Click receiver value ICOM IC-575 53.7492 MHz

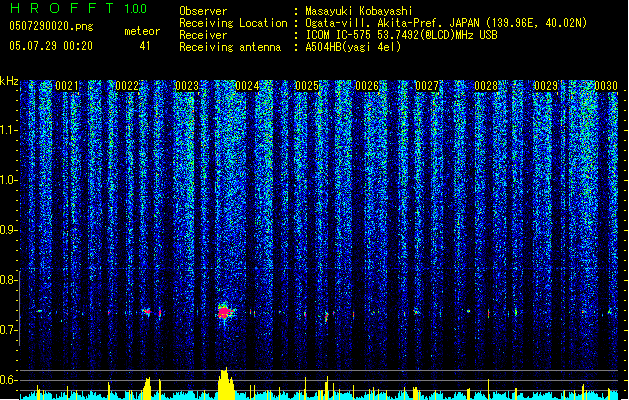tap(401, 35)
